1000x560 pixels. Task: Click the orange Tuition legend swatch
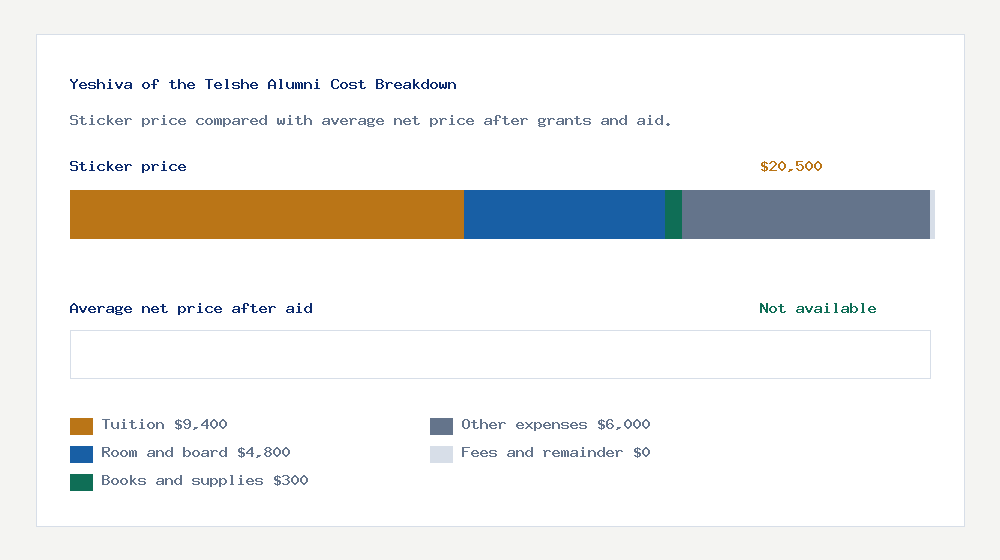[x=82, y=426]
